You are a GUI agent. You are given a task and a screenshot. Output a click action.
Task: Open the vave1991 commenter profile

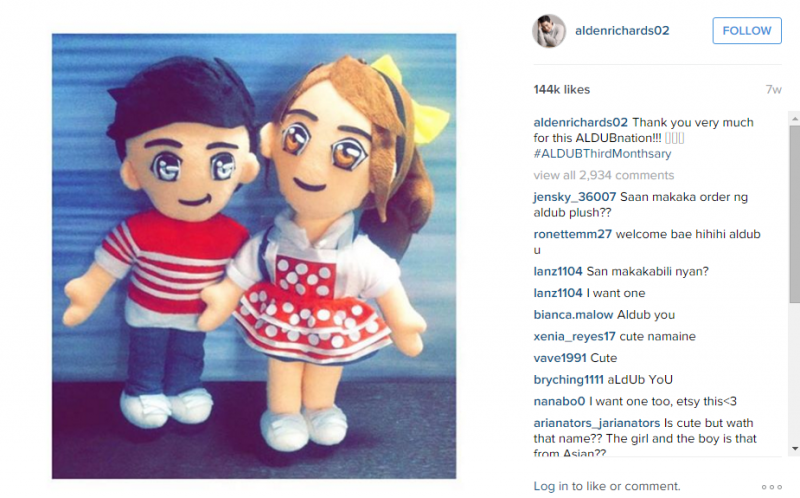click(560, 358)
